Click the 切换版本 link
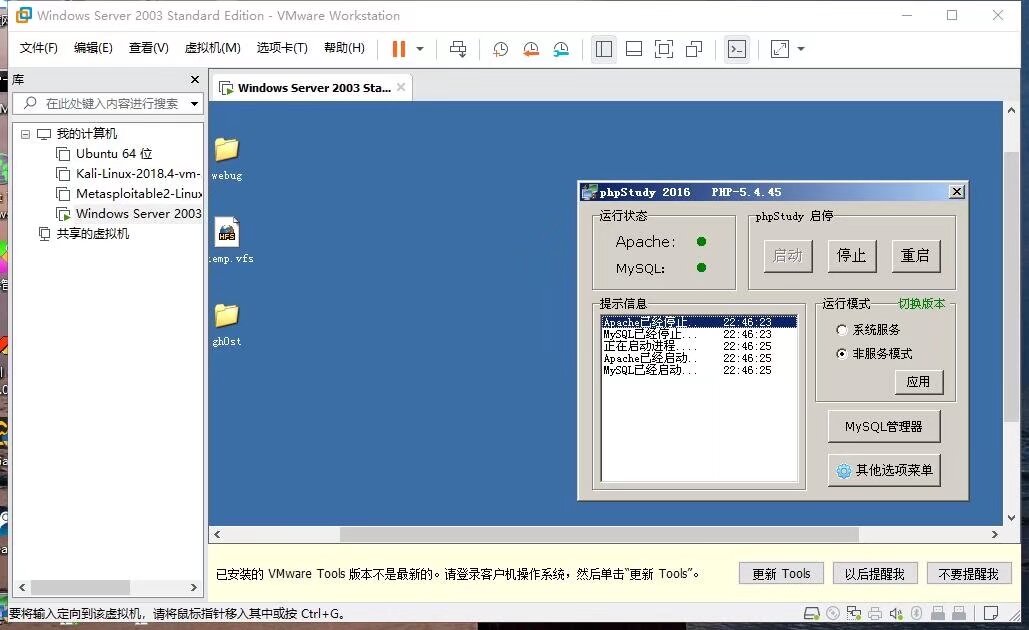Viewport: 1029px width, 630px height. [921, 304]
